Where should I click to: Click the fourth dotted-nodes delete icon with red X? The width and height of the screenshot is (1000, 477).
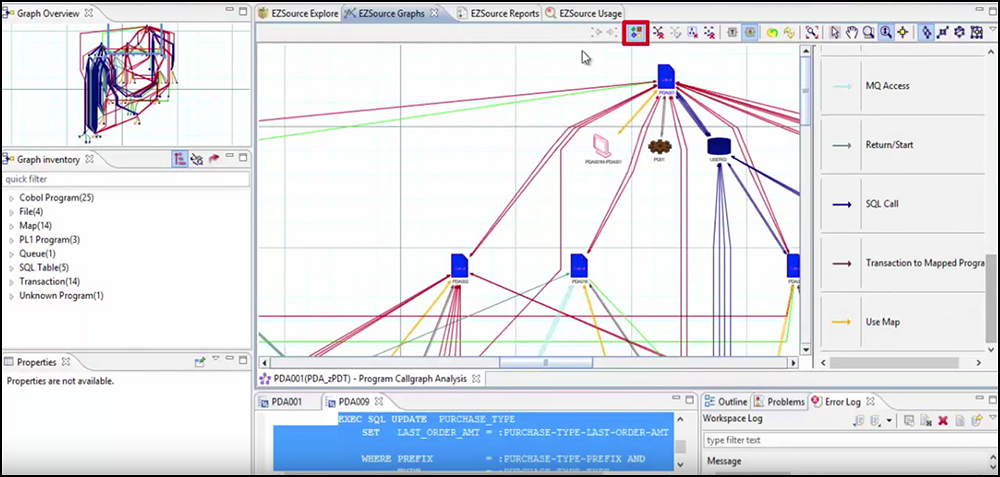click(x=709, y=33)
